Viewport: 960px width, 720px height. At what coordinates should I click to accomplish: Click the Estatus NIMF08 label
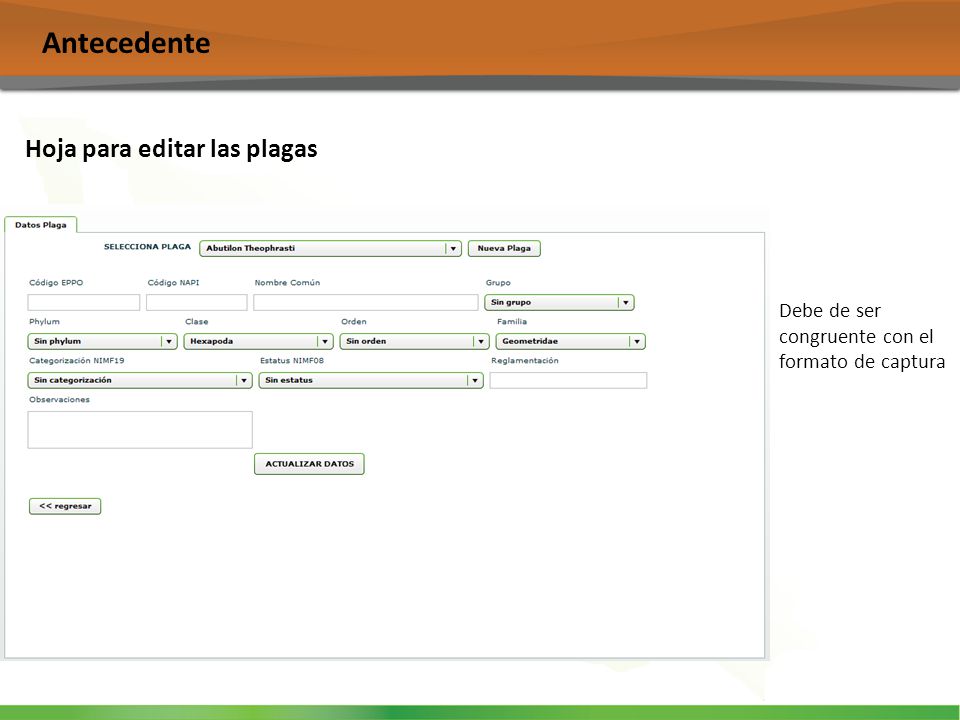coord(291,361)
